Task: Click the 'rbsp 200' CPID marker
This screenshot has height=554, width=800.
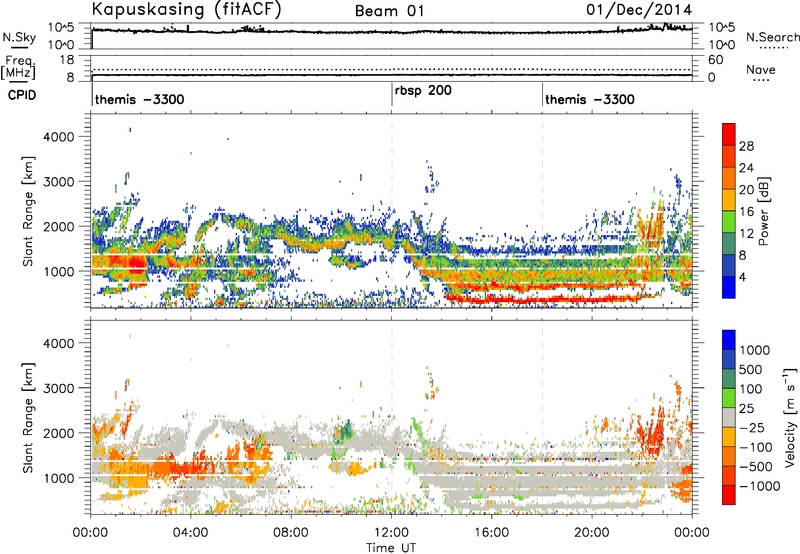Action: pyautogui.click(x=423, y=91)
